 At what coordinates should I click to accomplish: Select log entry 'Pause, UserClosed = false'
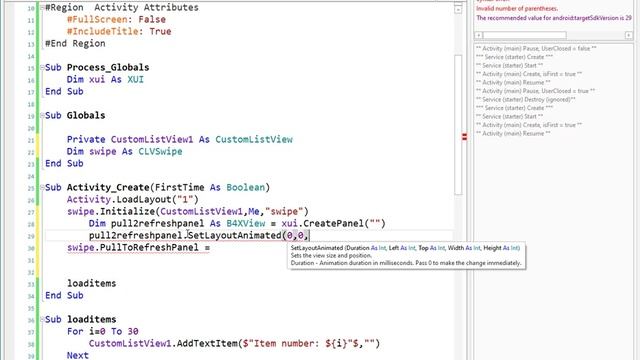click(x=536, y=49)
